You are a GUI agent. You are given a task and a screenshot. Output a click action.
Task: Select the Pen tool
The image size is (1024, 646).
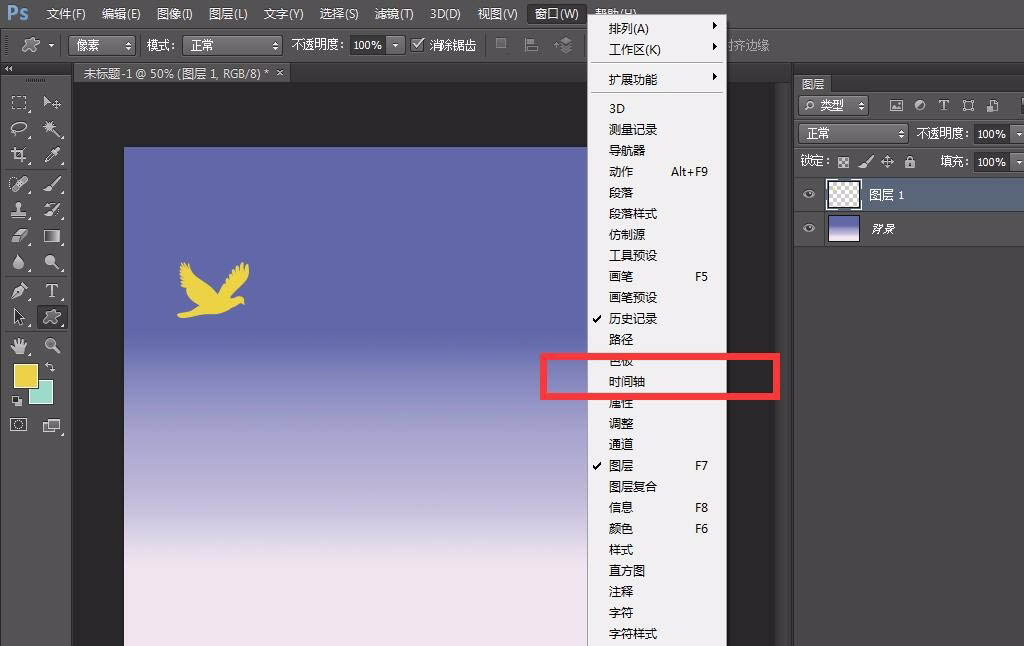point(19,291)
